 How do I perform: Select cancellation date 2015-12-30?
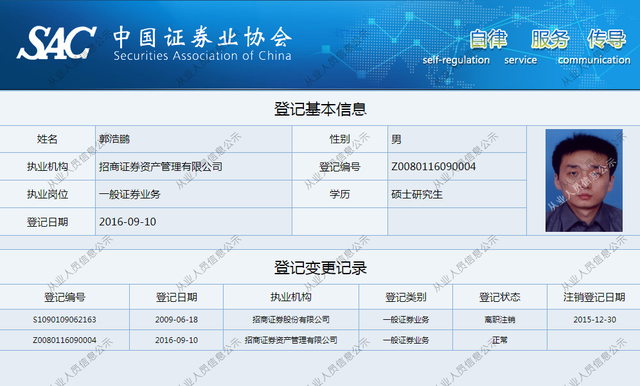595,319
